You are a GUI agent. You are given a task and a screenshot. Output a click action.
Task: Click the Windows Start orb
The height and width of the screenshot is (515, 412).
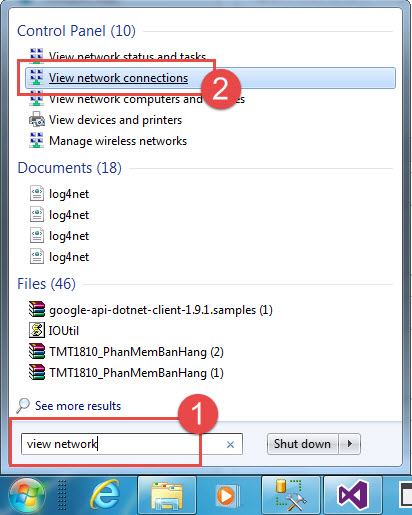pyautogui.click(x=27, y=496)
